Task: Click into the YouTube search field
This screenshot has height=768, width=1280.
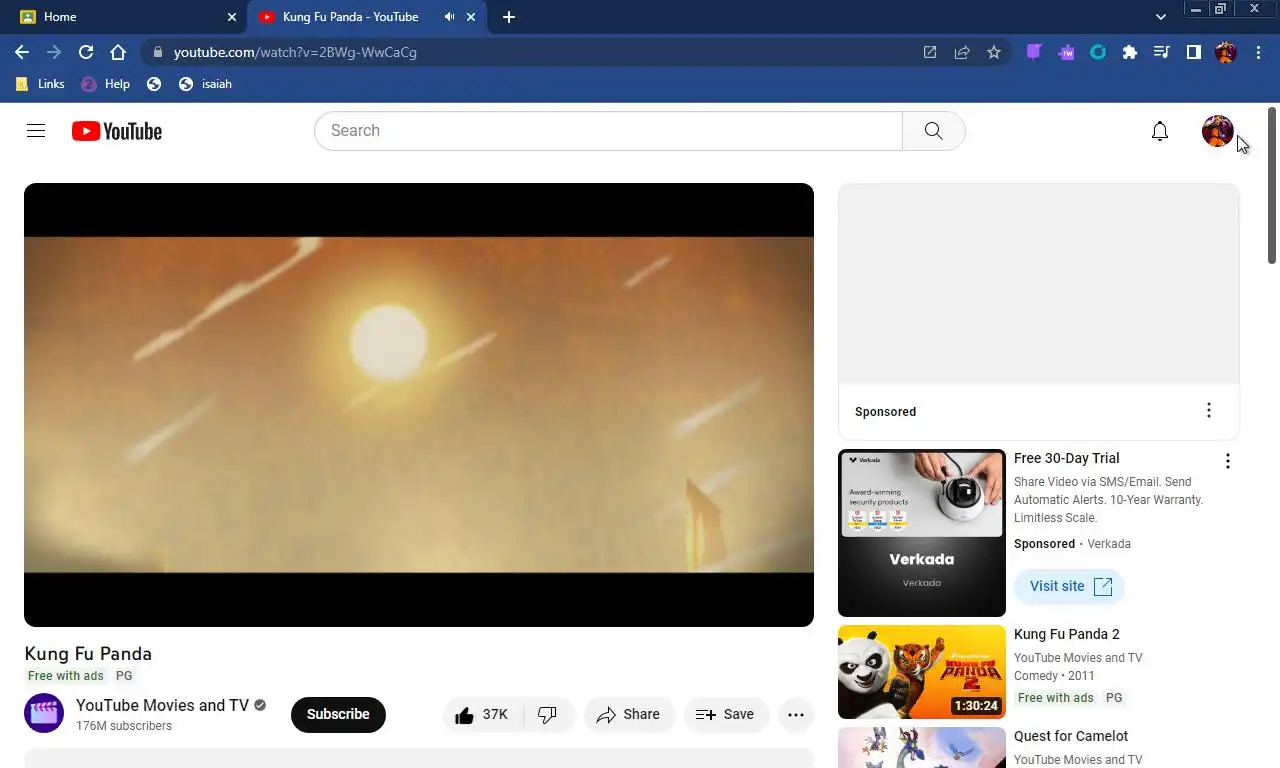Action: (x=608, y=131)
